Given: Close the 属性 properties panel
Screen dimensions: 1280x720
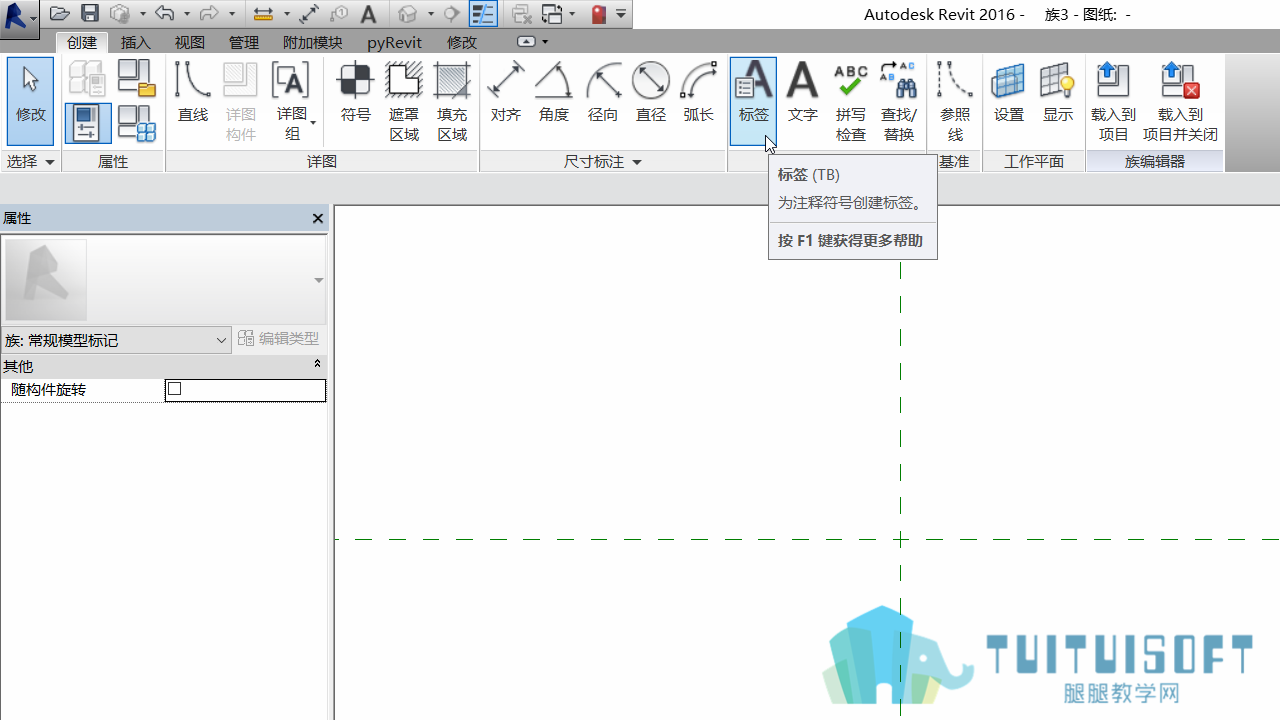Looking at the screenshot, I should tap(318, 218).
